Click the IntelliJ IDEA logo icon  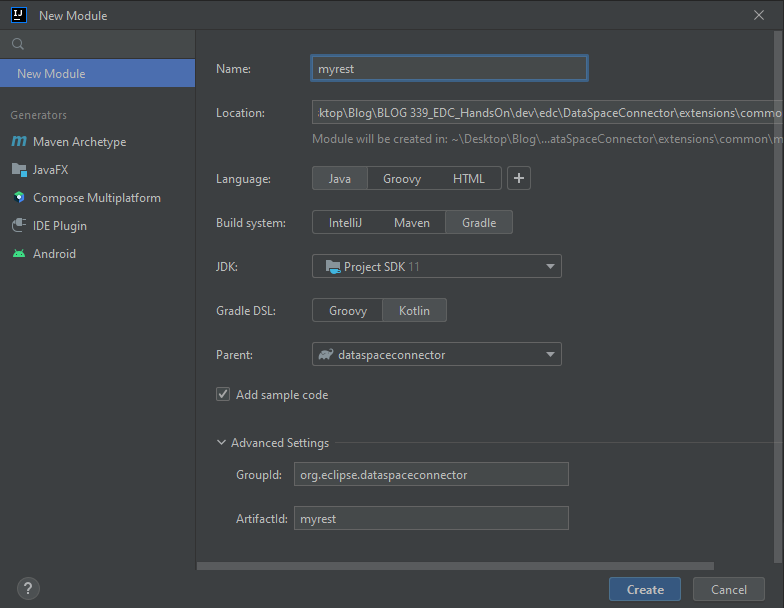click(19, 15)
